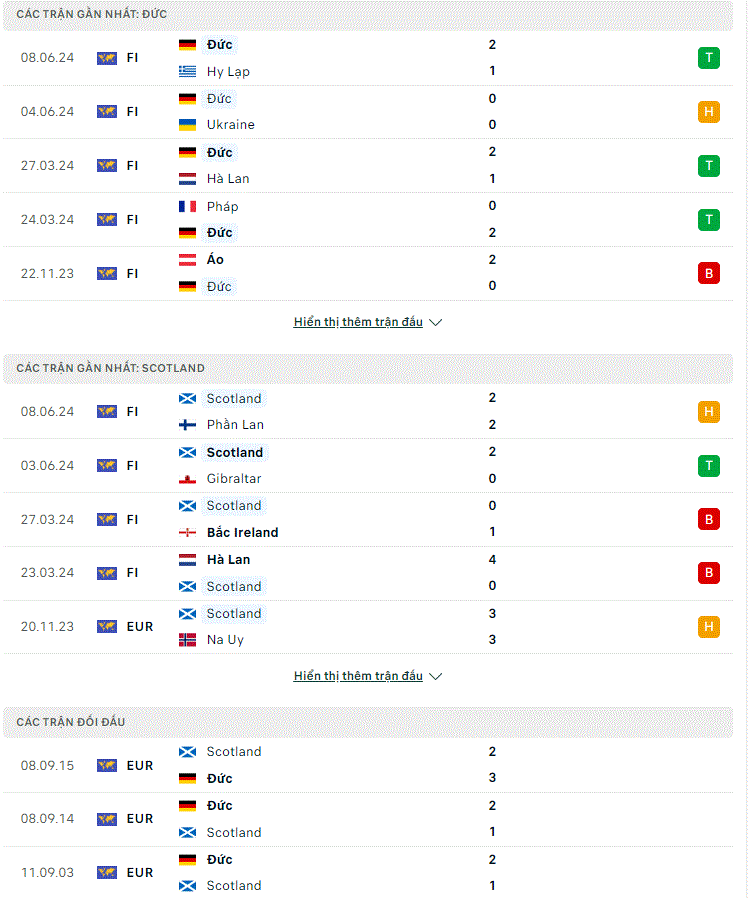Click the competition icon on the 20.11.23 row
748x898 pixels.
click(107, 627)
